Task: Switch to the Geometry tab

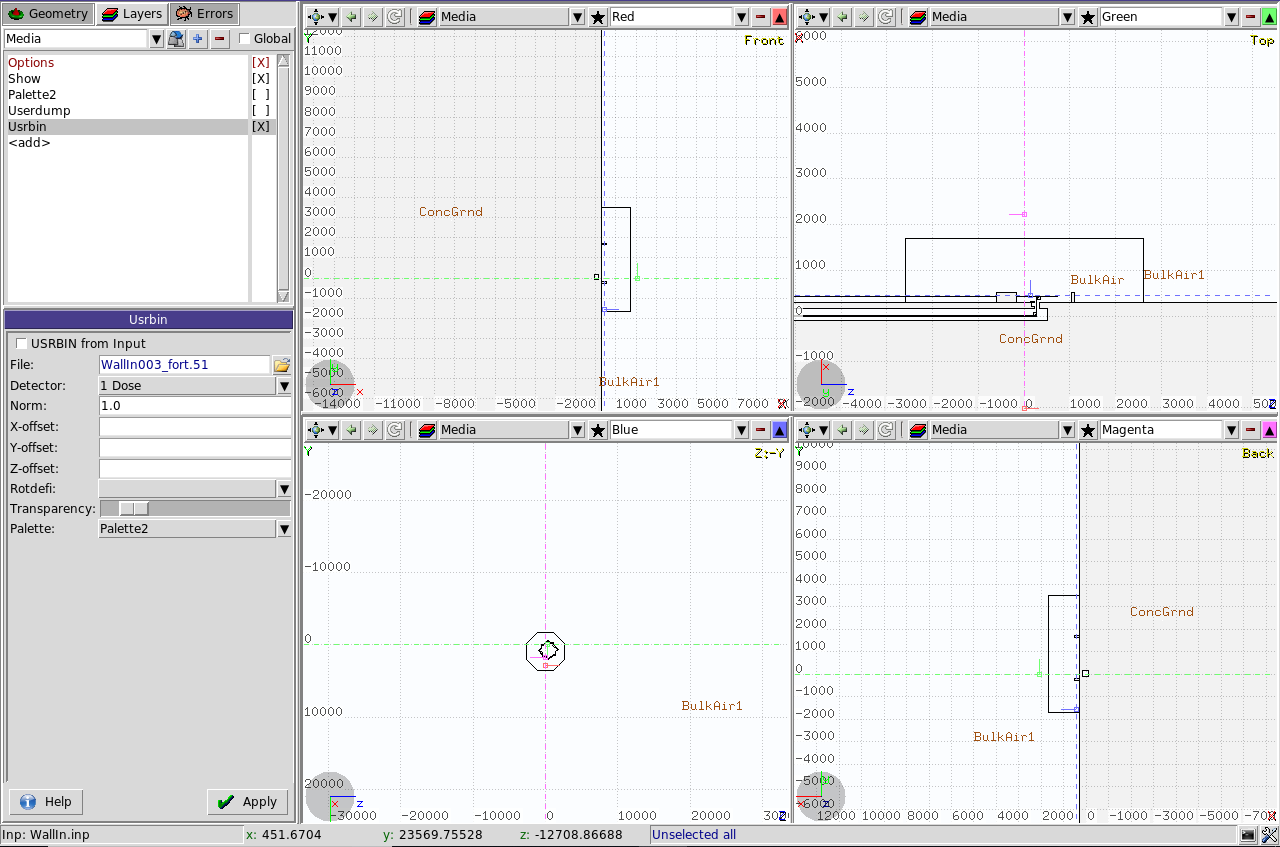Action: pyautogui.click(x=48, y=14)
